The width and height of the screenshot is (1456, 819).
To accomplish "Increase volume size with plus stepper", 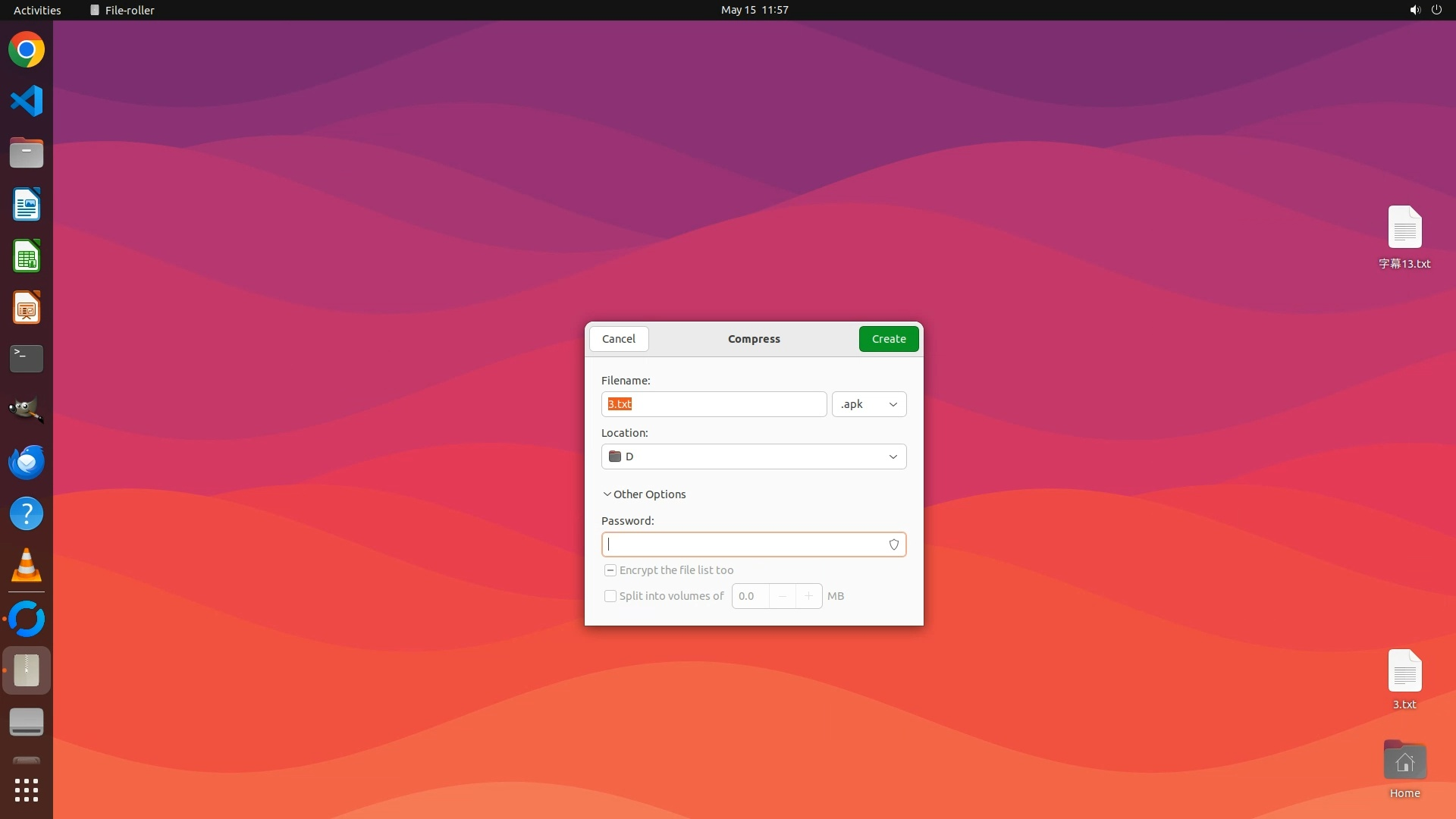I will [808, 596].
